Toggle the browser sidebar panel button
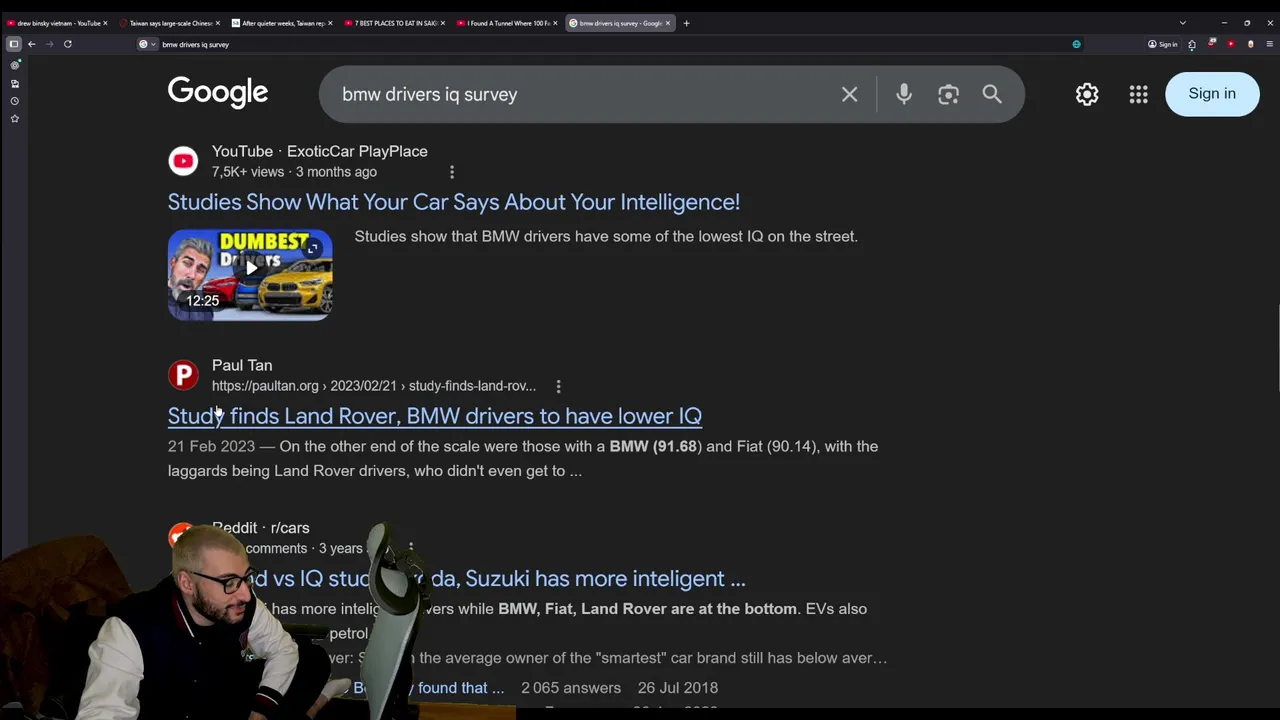The width and height of the screenshot is (1280, 720). 14,44
